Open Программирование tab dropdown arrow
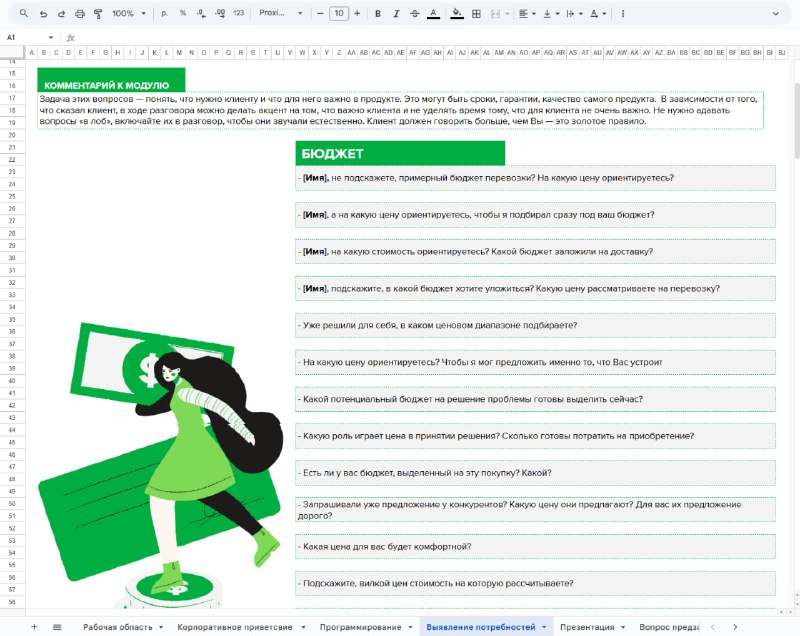The image size is (800, 636). coord(410,627)
